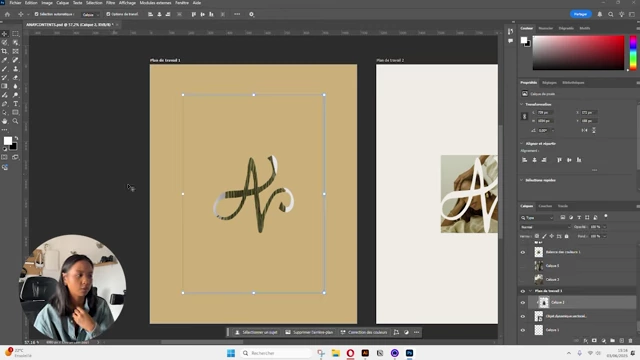Delete the layer using the trash icon
This screenshot has height=360, width=640.
(630, 340)
